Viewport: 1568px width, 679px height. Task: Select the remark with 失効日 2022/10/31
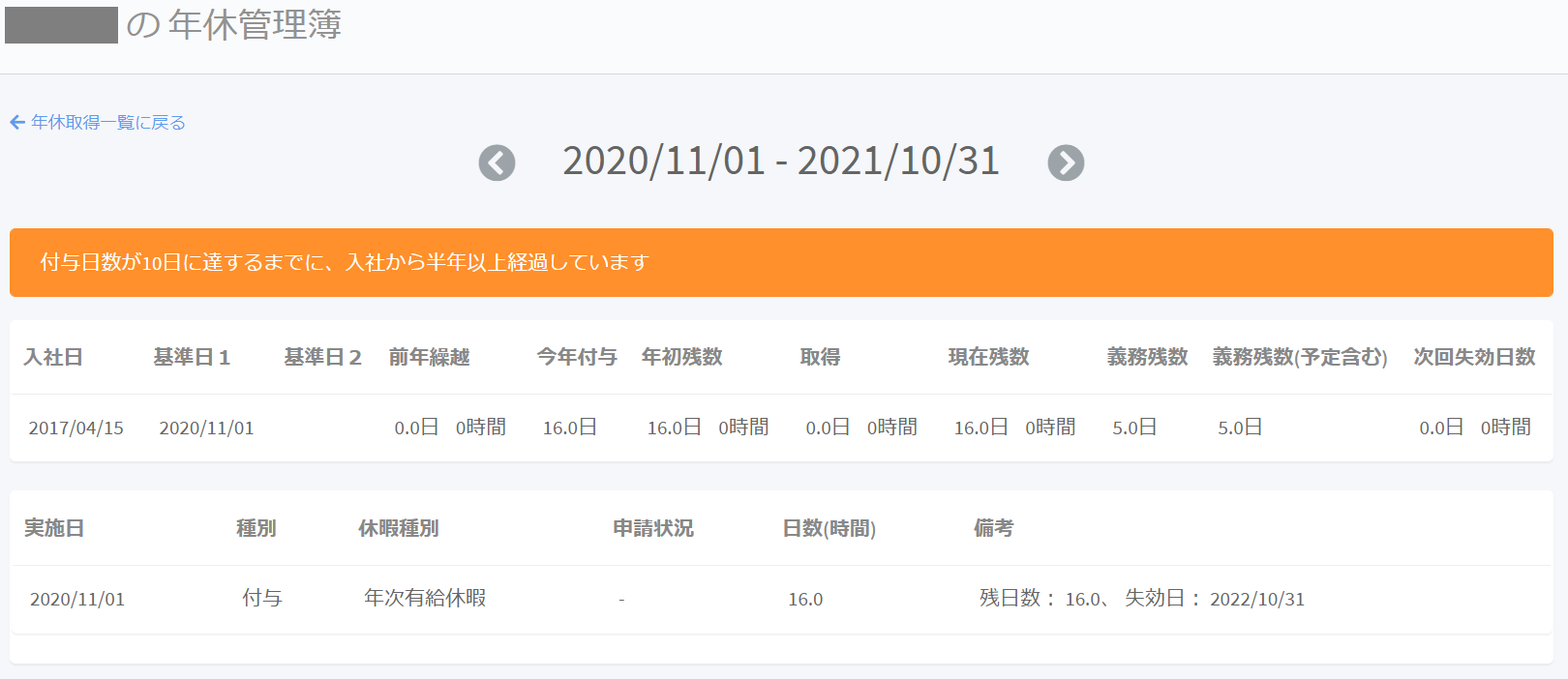(1142, 599)
